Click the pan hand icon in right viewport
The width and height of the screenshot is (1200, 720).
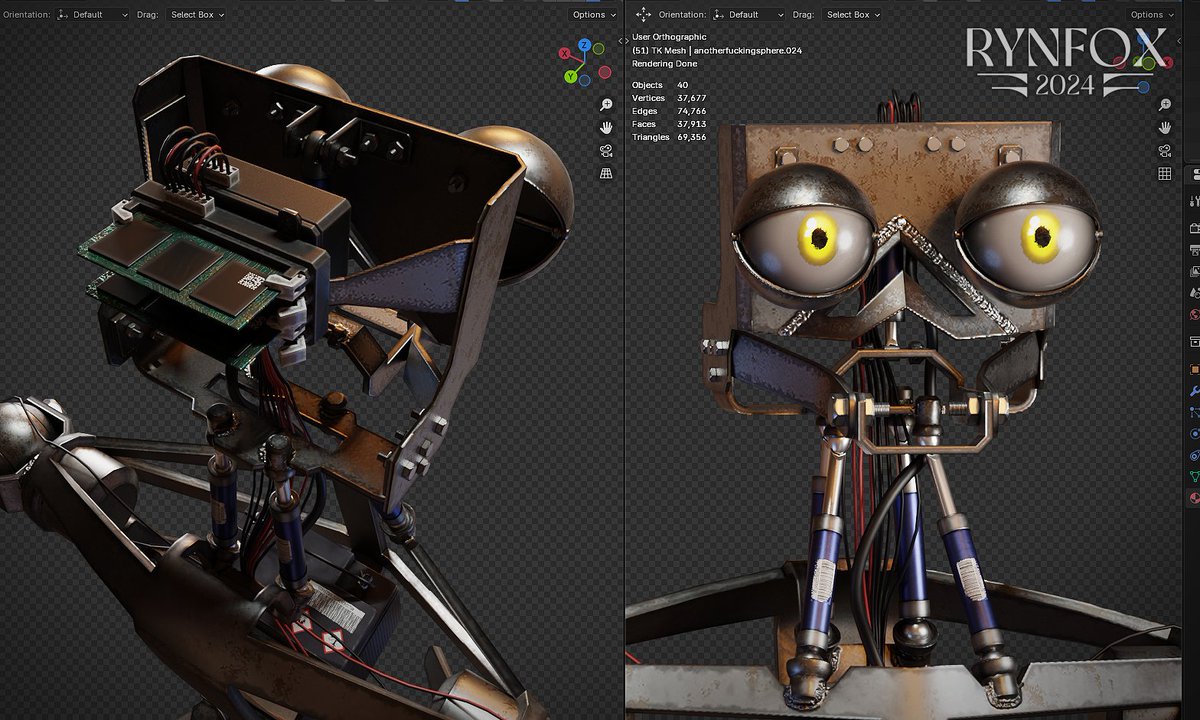click(x=1165, y=128)
